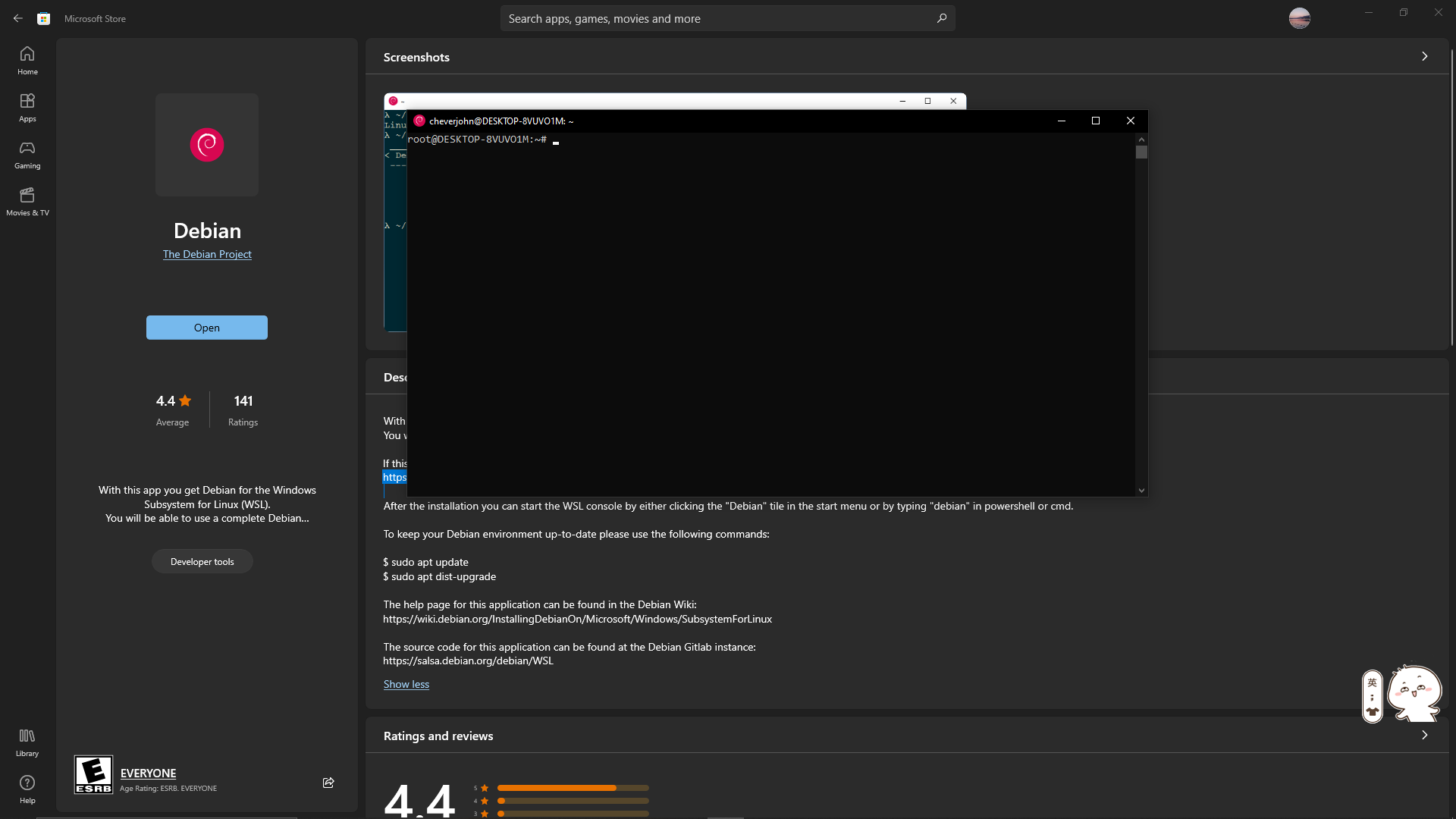Viewport: 1456px width, 819px height.
Task: Share the Debian app page
Action: point(328,783)
